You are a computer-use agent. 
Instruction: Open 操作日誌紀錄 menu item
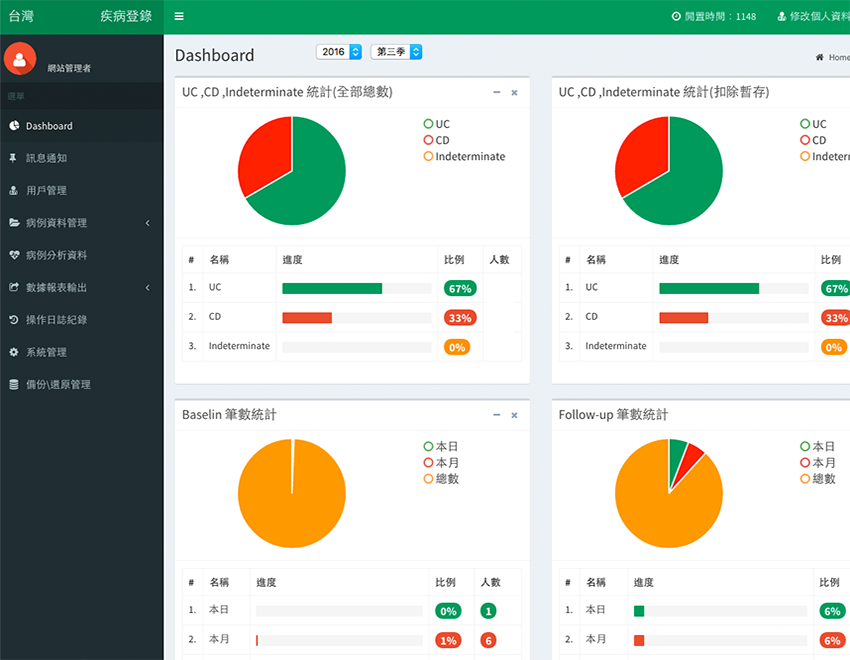click(82, 320)
